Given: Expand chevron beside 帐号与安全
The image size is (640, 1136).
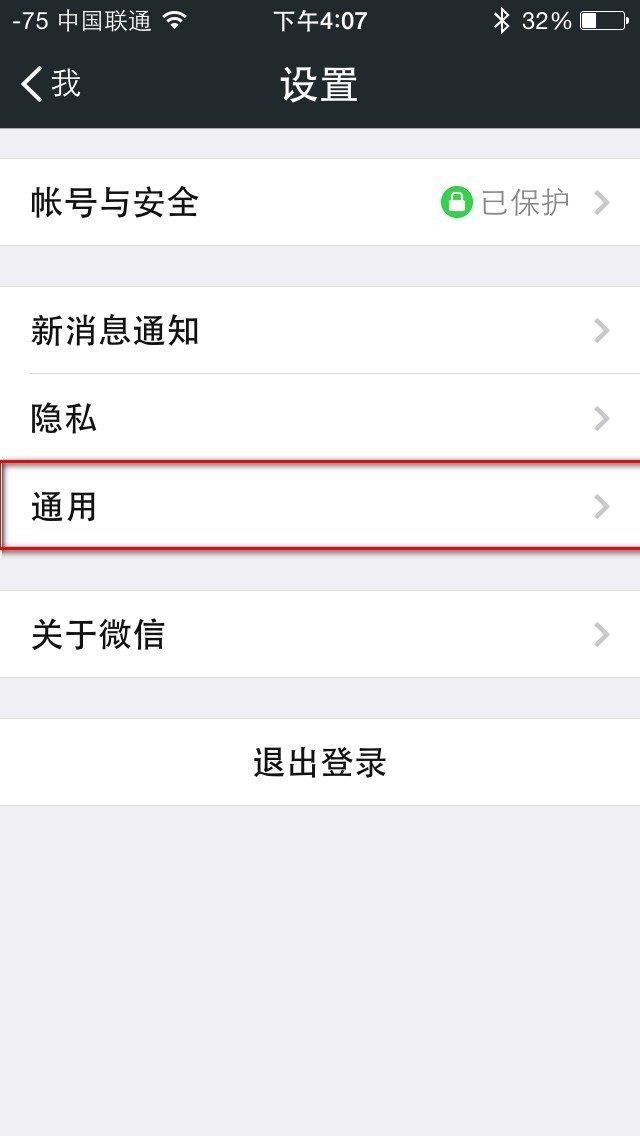Looking at the screenshot, I should click(x=602, y=203).
